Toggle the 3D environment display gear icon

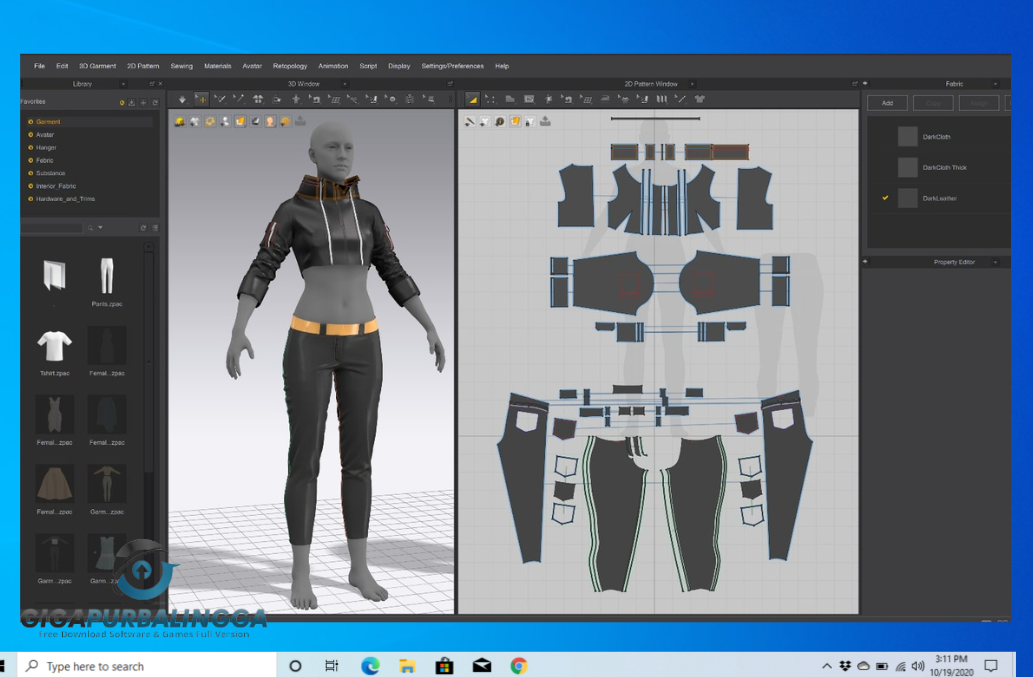209,121
